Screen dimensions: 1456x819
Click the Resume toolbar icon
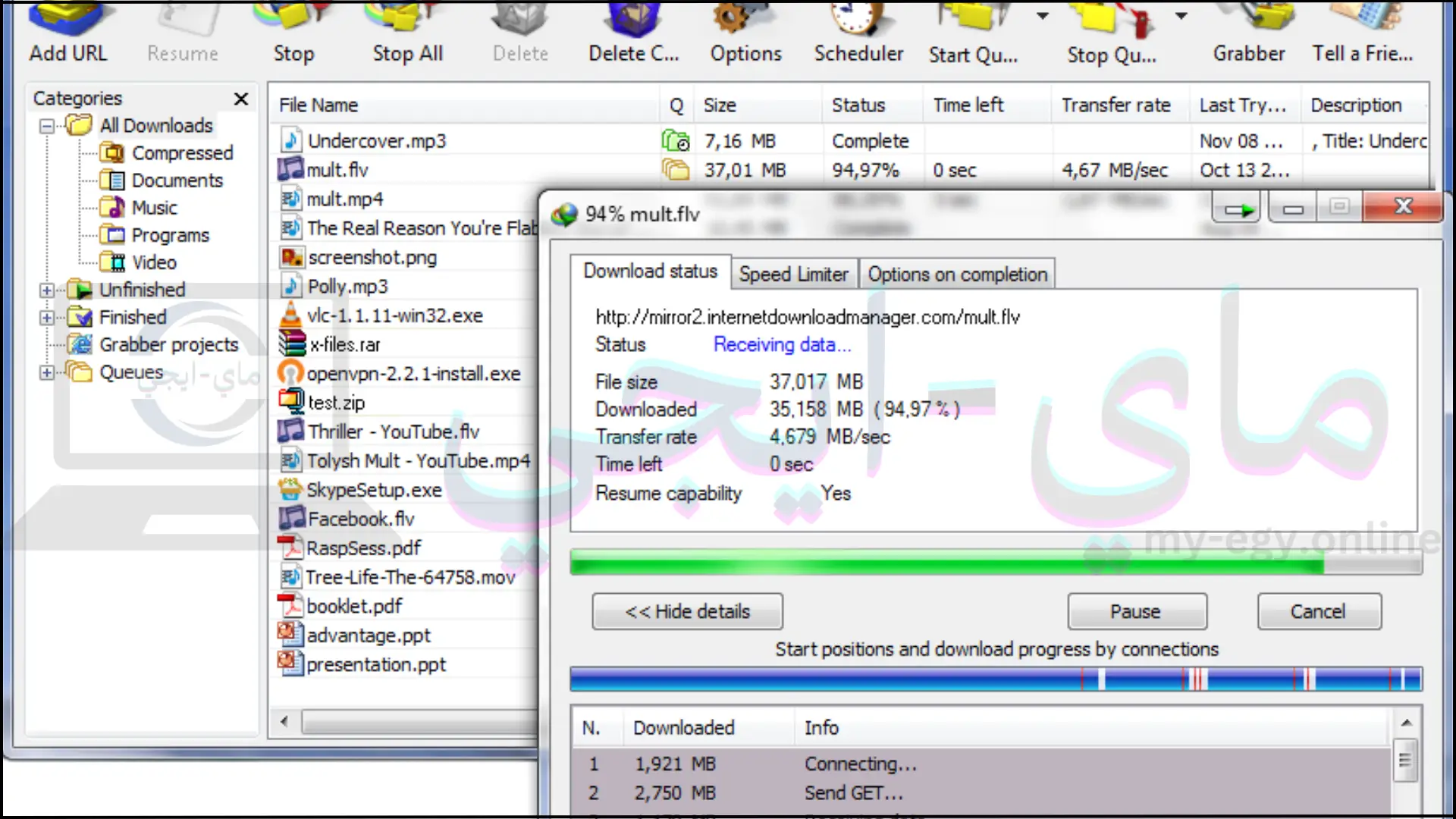pyautogui.click(x=182, y=34)
